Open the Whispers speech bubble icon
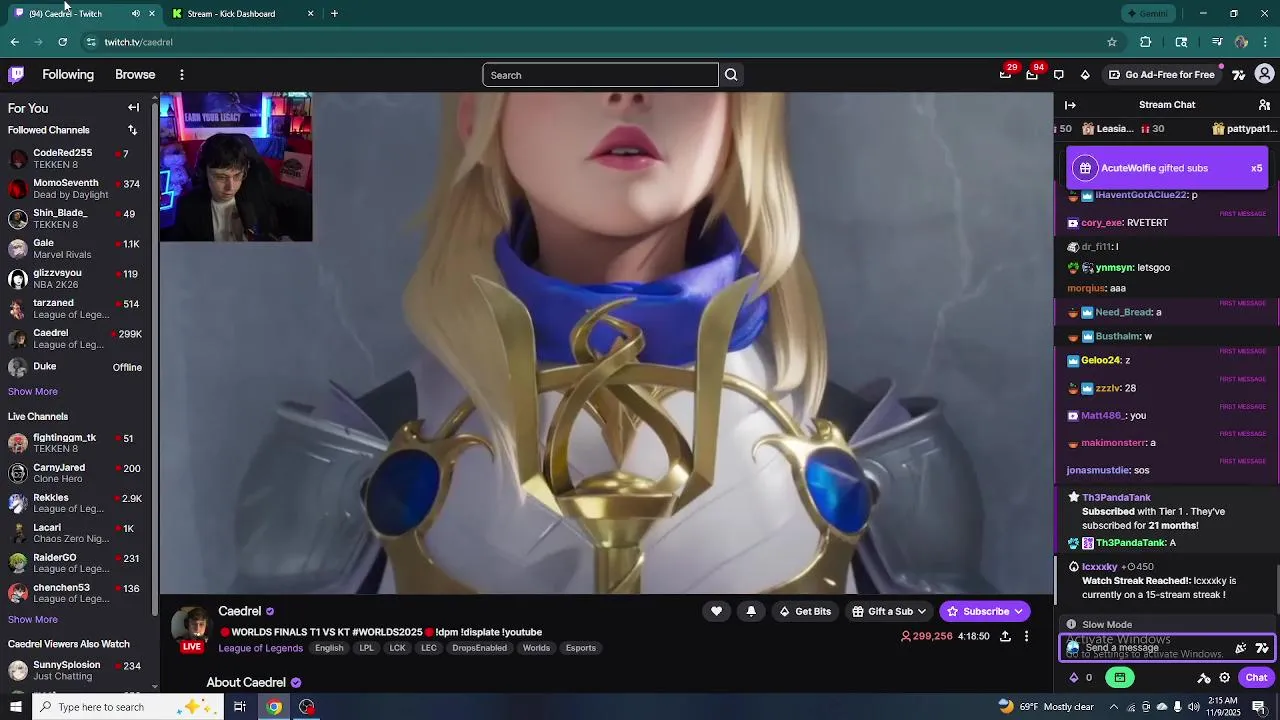The width and height of the screenshot is (1280, 720). pos(1058,75)
